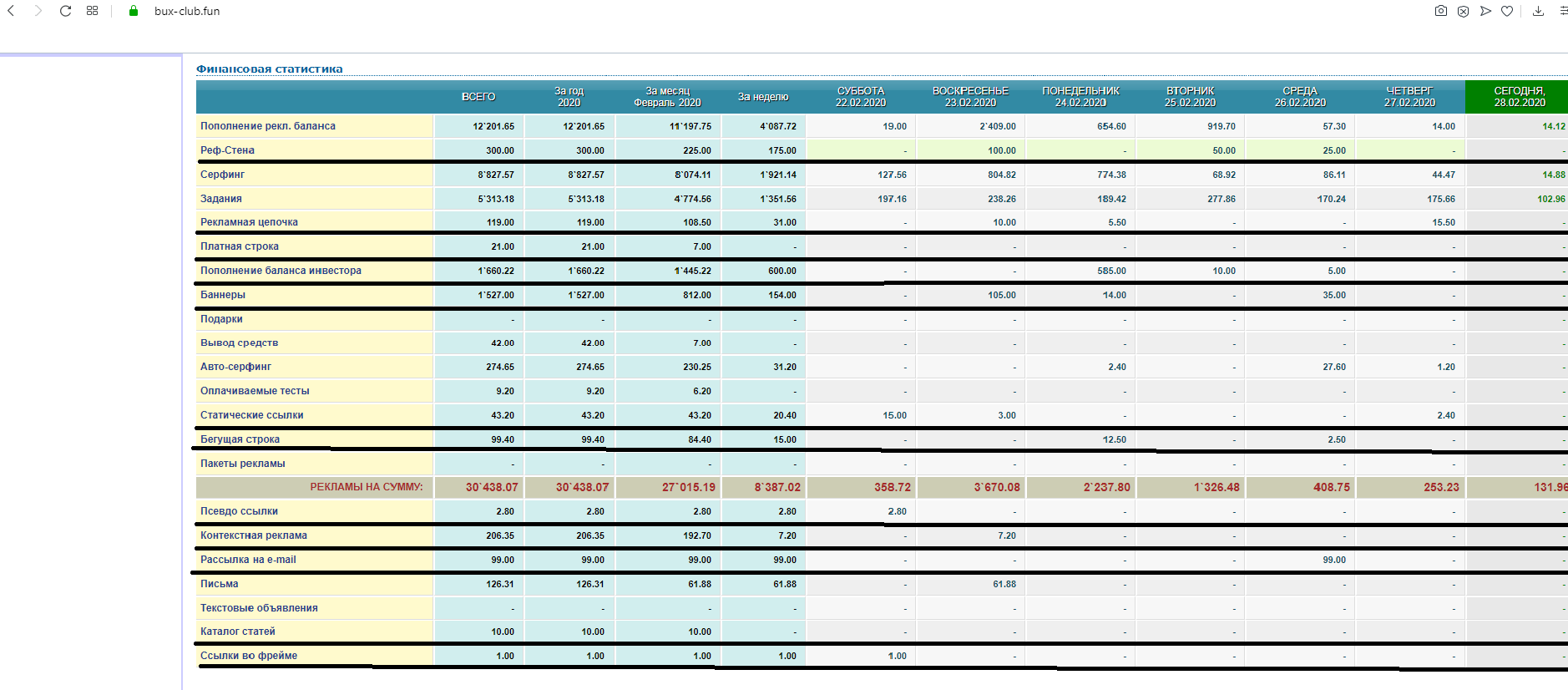This screenshot has height=690, width=1568.
Task: Select Wednesday's total 408.75
Action: click(1332, 487)
